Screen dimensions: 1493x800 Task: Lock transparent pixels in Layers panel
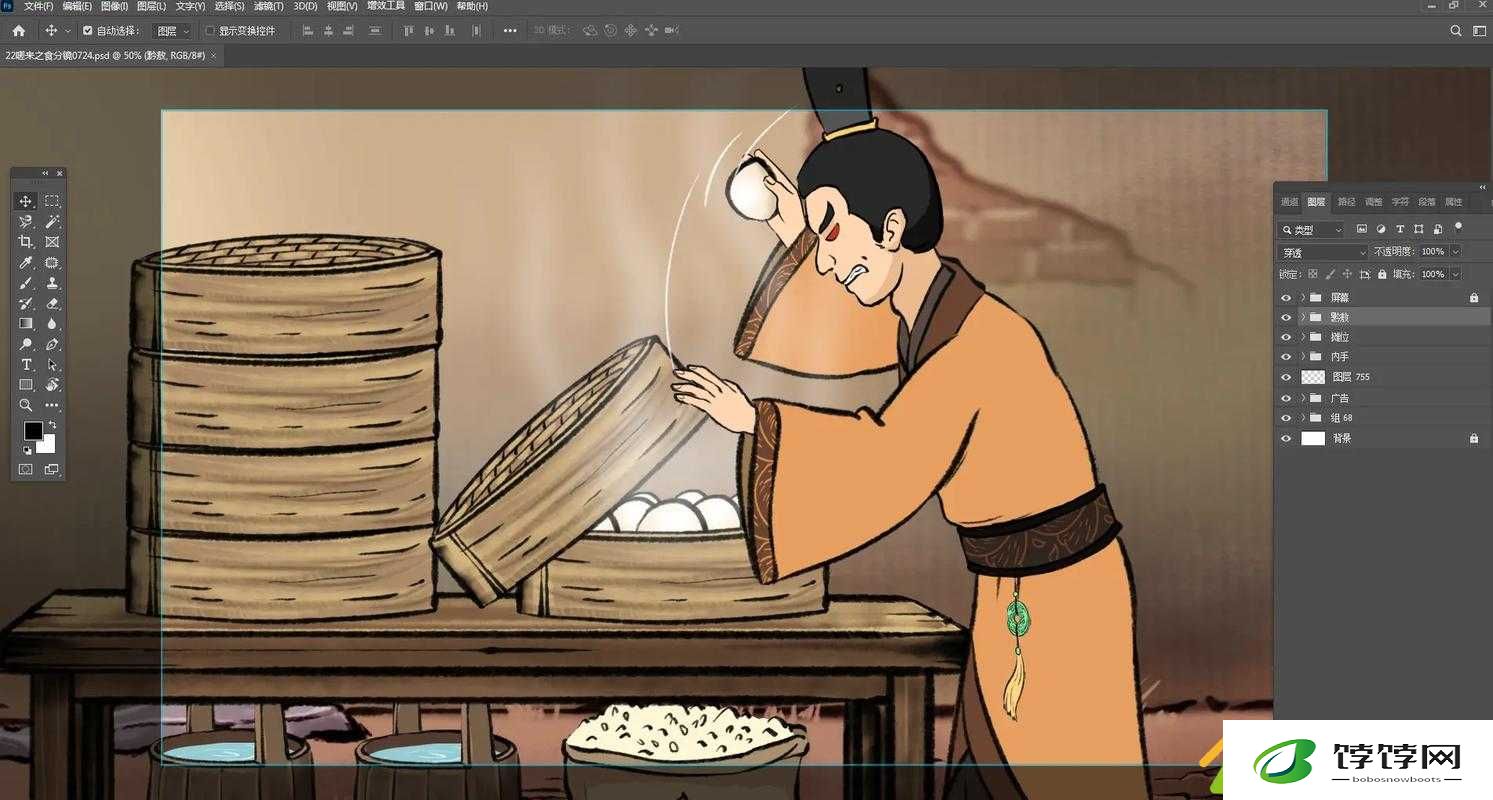tap(1312, 274)
